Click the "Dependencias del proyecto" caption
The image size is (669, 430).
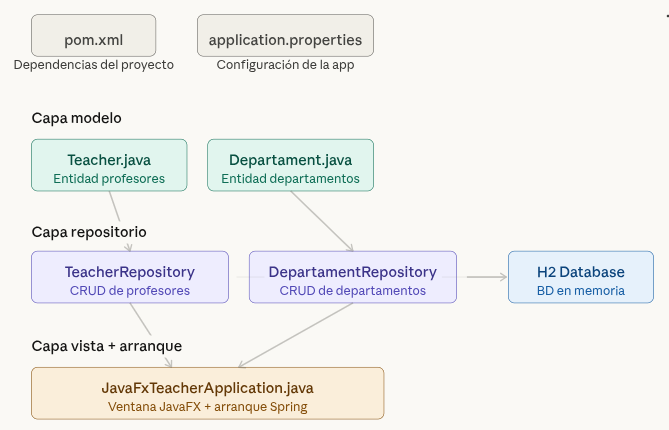[93, 65]
